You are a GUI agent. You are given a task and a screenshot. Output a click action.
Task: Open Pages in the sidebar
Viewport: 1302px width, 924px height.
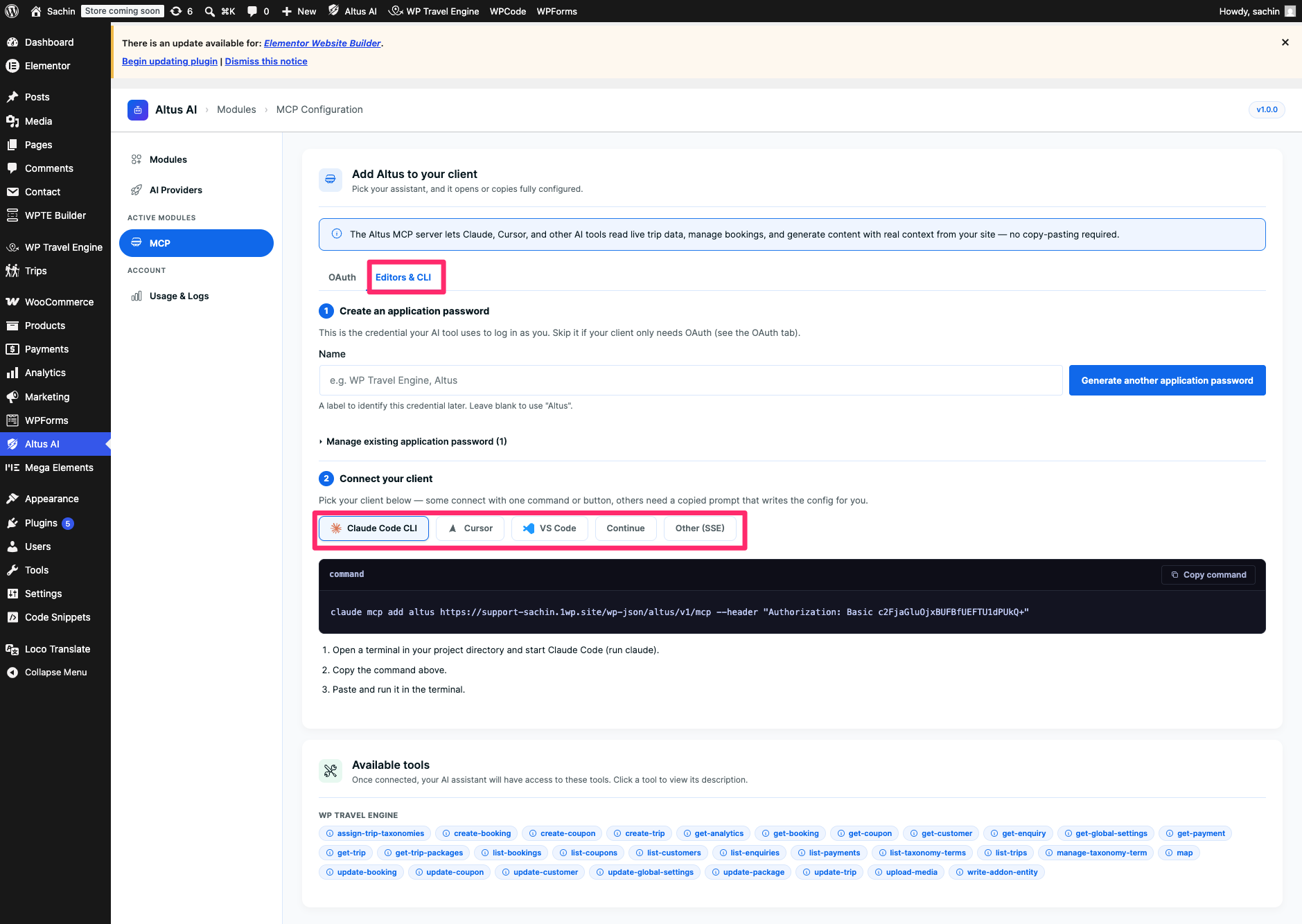pos(55,145)
